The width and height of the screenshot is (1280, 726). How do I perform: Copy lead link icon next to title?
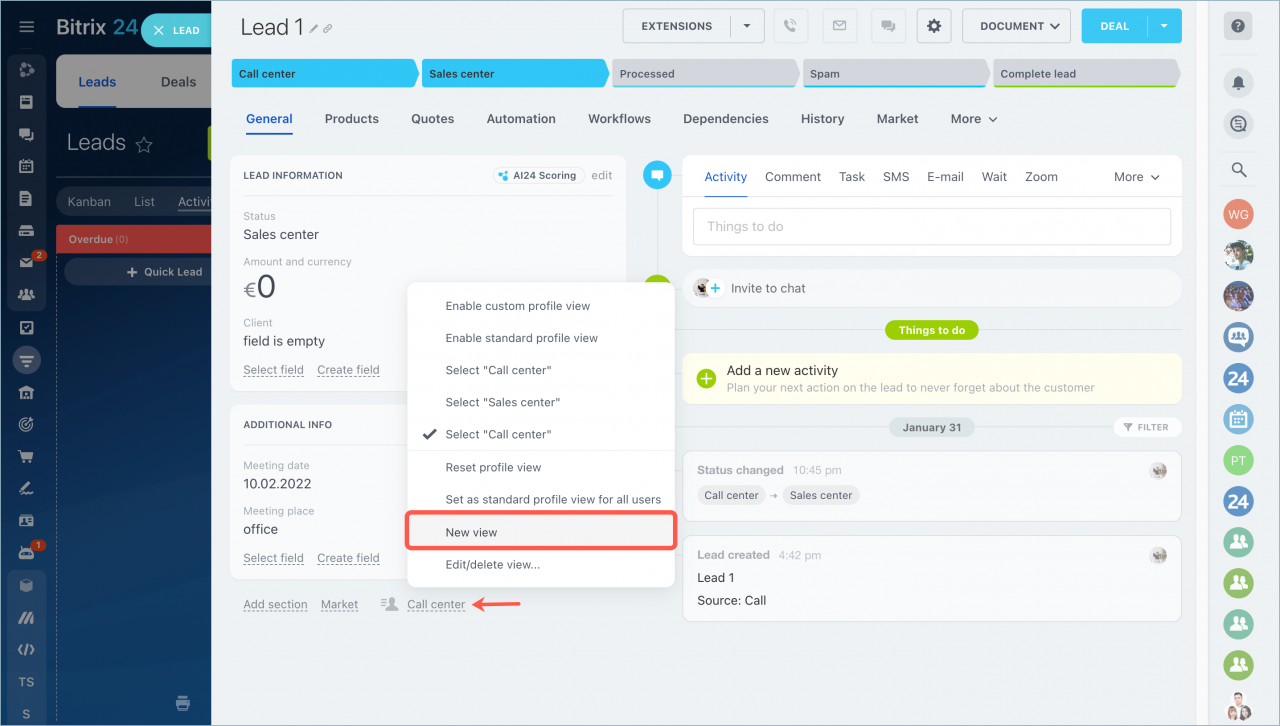tap(327, 29)
